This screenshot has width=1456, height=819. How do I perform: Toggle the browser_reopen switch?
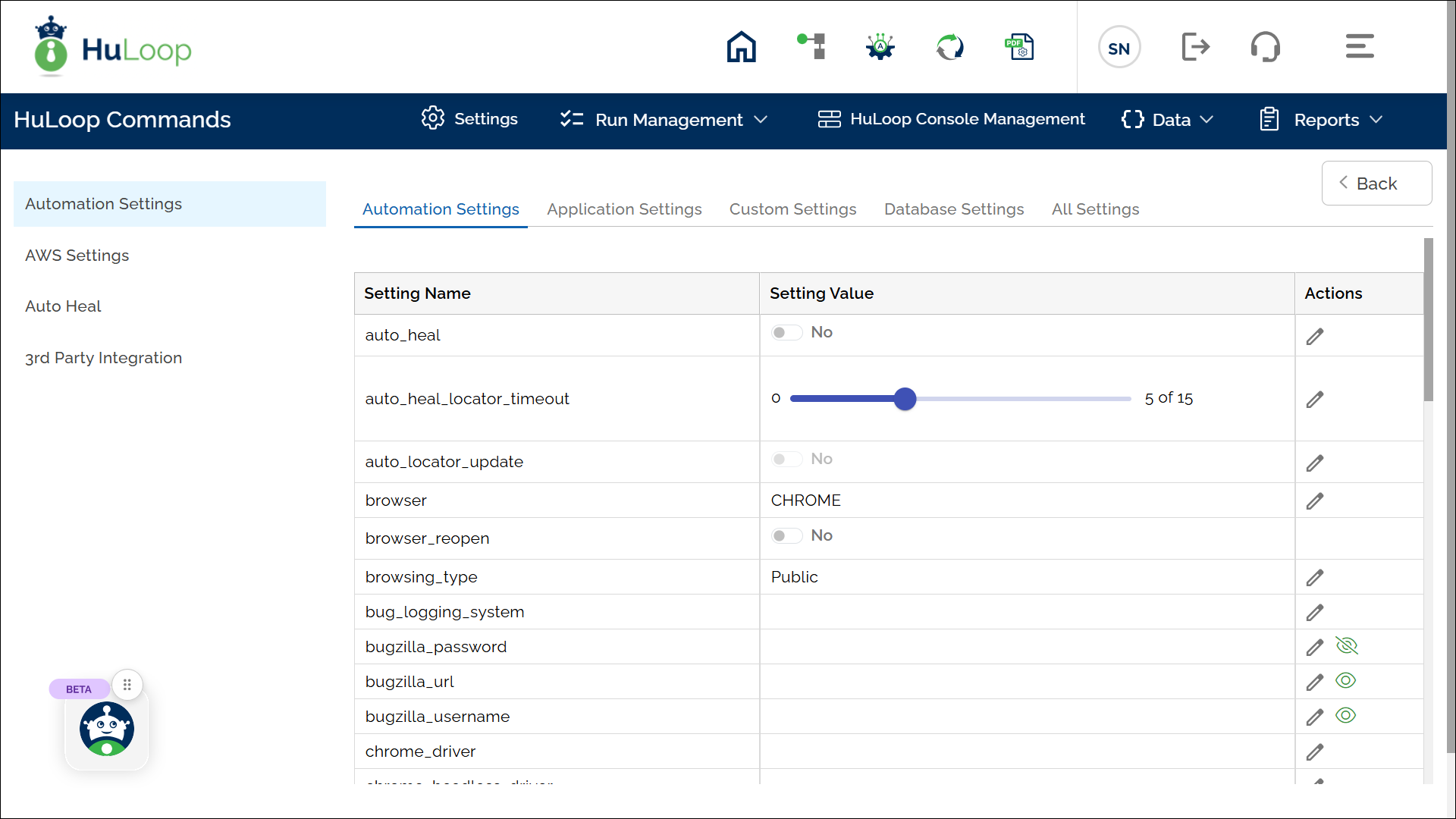786,536
